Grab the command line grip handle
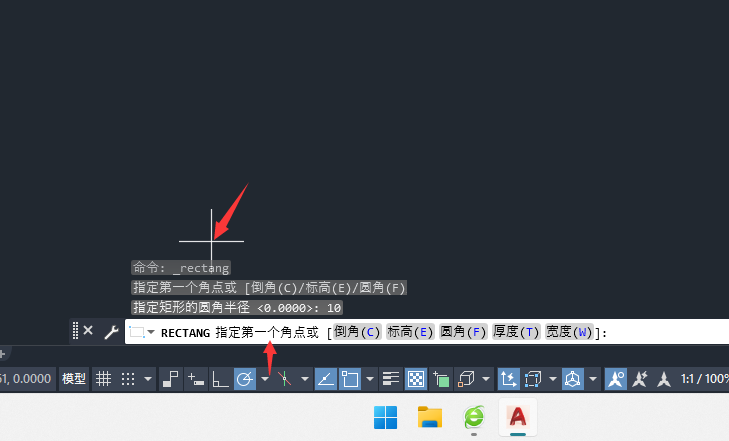The image size is (729, 441). tap(75, 331)
